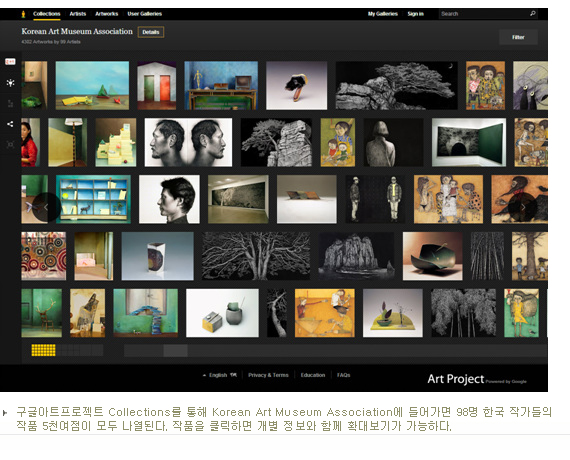
Task: Open the single male profile portrait
Action: [x=169, y=199]
